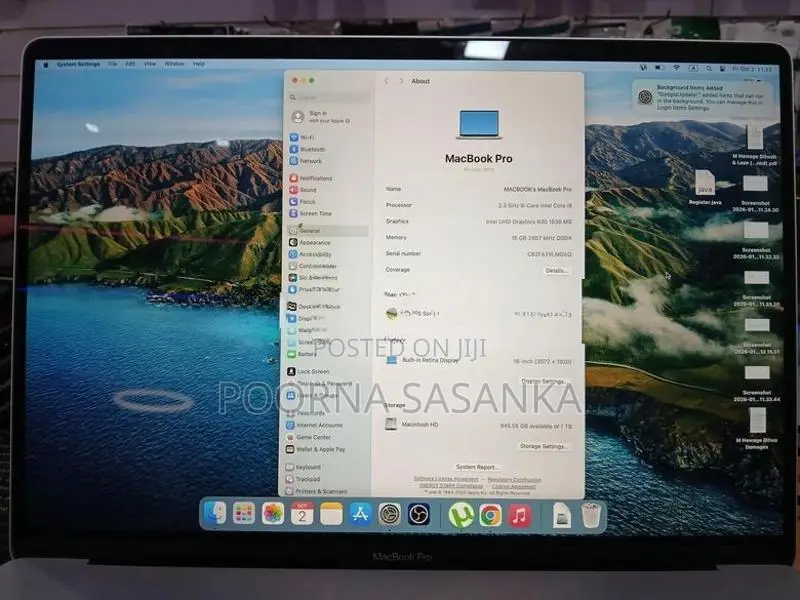The image size is (800, 600).
Task: Click System Settings icon in the Dock
Action: [390, 514]
